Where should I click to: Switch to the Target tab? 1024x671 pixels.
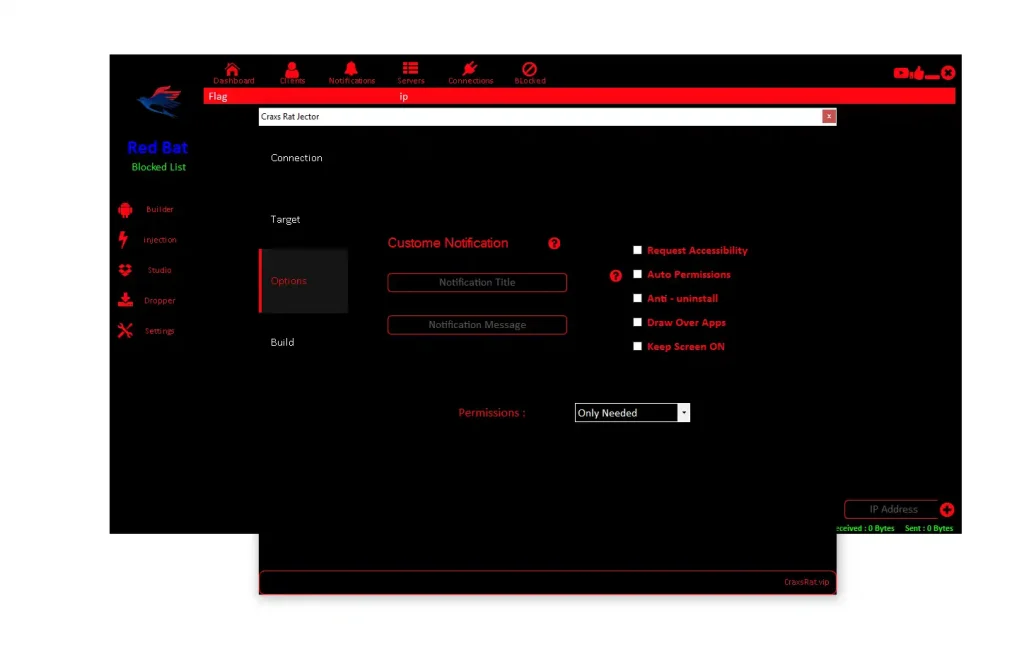click(x=286, y=219)
